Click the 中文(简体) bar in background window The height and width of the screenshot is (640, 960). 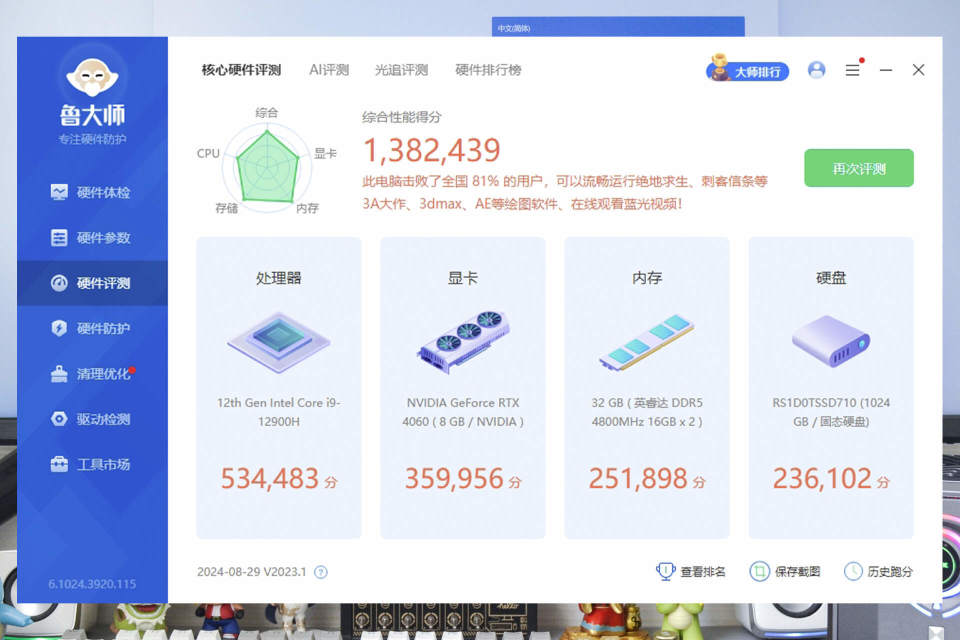click(618, 28)
